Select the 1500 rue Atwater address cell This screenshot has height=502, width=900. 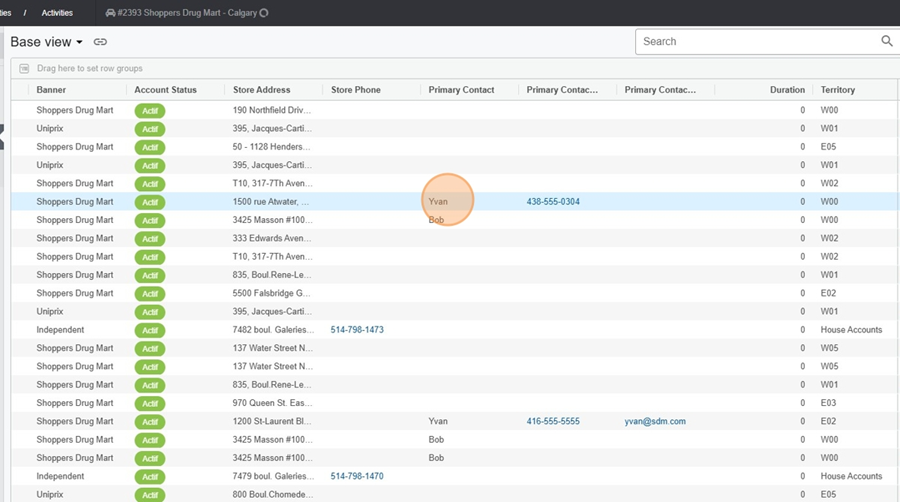coord(271,201)
